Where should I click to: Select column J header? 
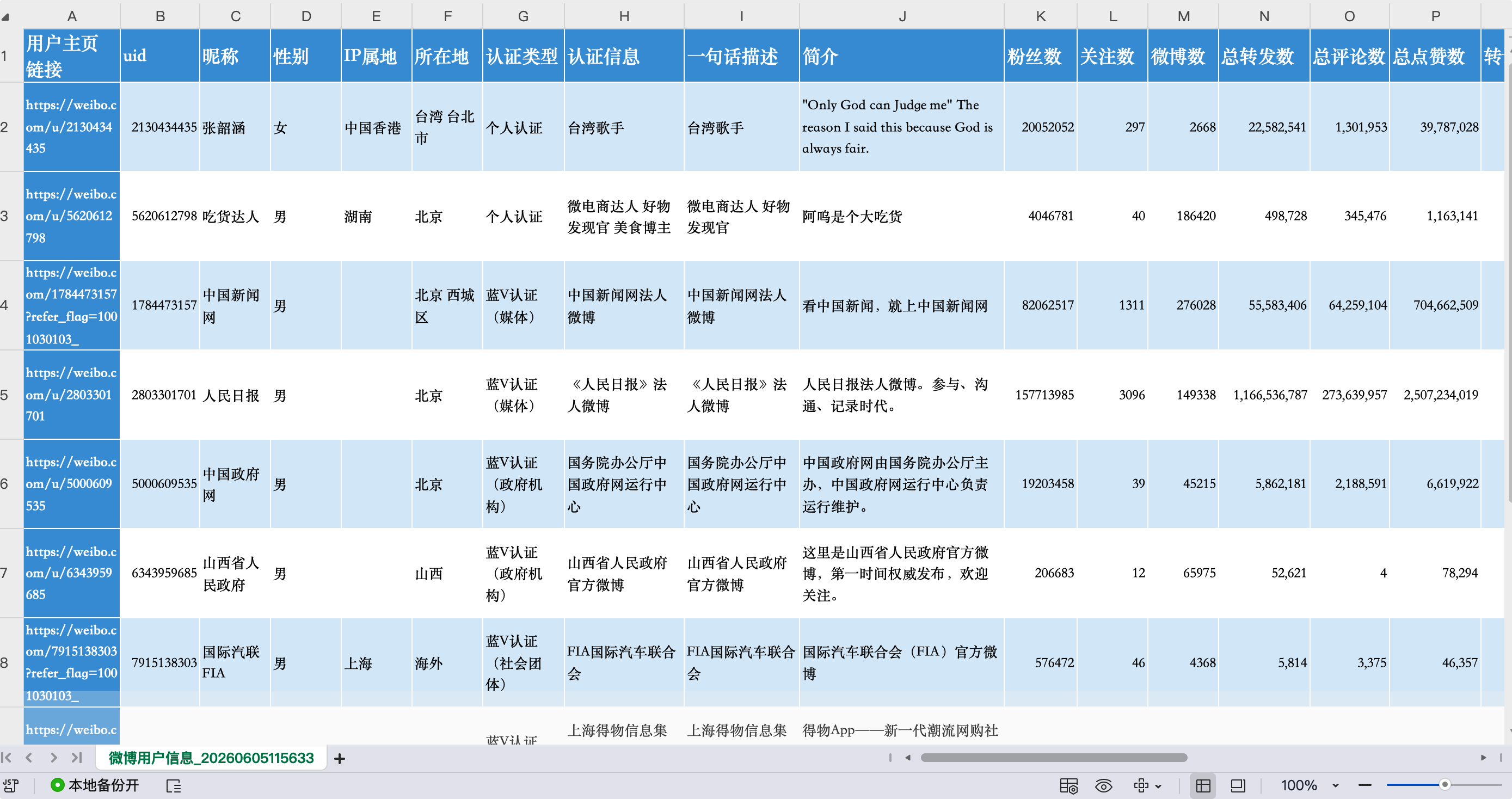pyautogui.click(x=901, y=16)
